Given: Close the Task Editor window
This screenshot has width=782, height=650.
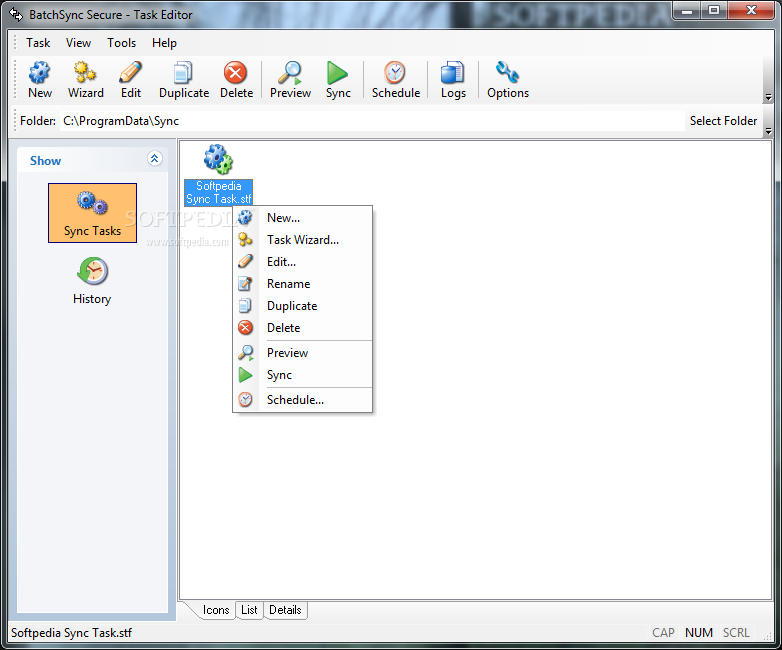Looking at the screenshot, I should 751,10.
